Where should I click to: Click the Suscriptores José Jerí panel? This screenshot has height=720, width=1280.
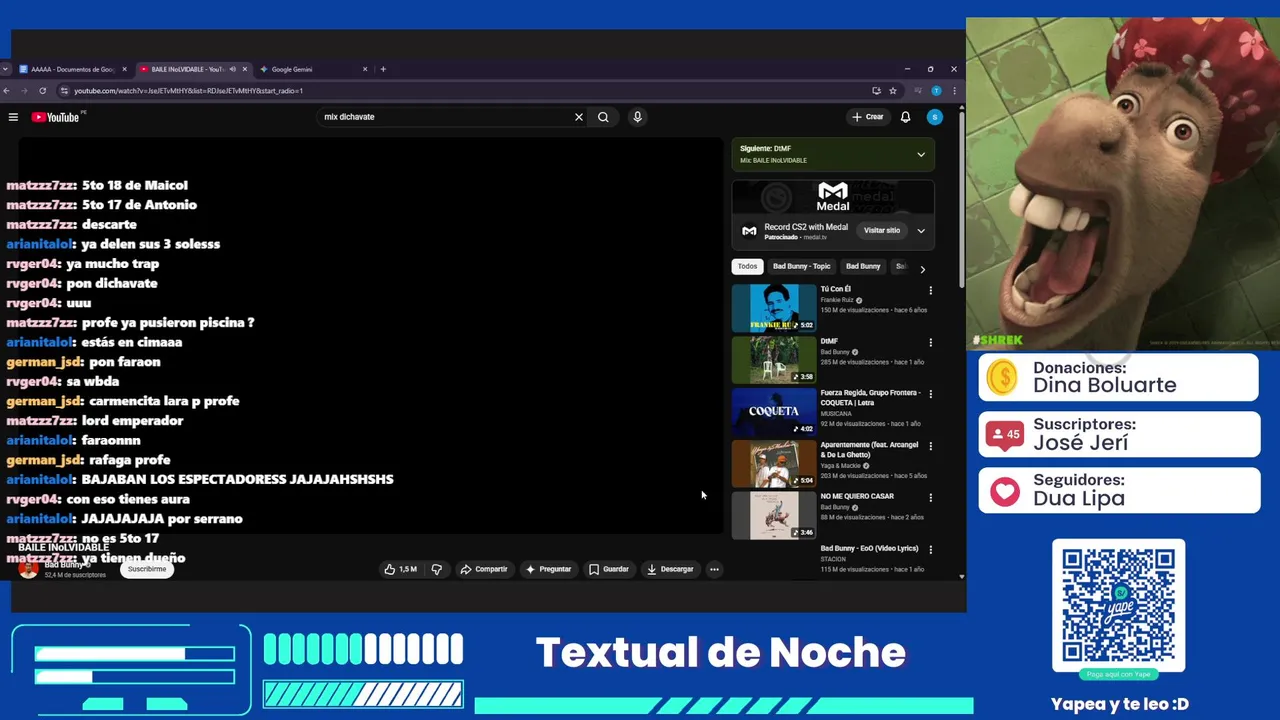[1118, 434]
